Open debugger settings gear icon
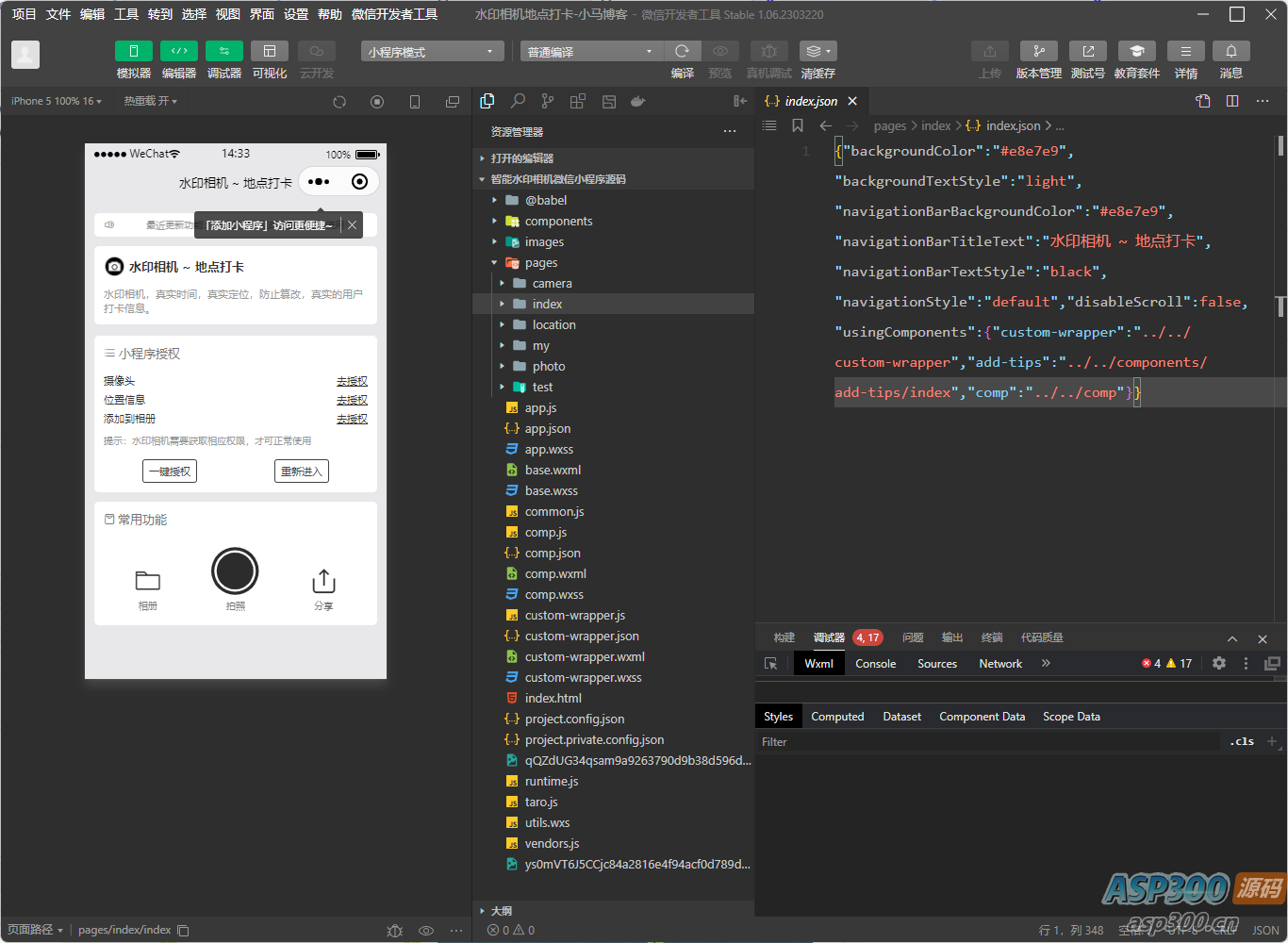The width and height of the screenshot is (1288, 943). click(1219, 664)
